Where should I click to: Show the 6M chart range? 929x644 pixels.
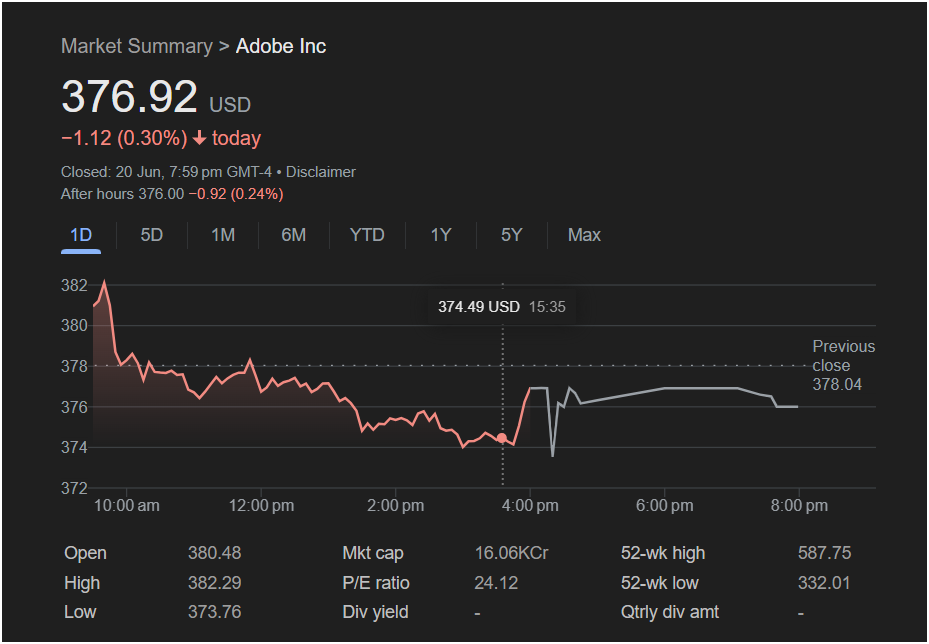[294, 235]
